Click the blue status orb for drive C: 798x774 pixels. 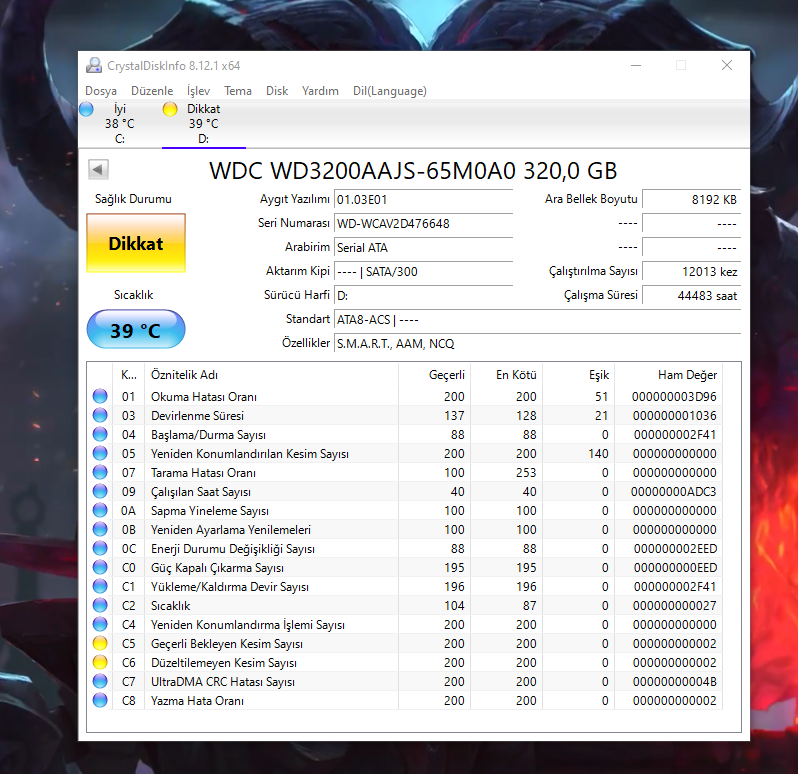point(87,109)
